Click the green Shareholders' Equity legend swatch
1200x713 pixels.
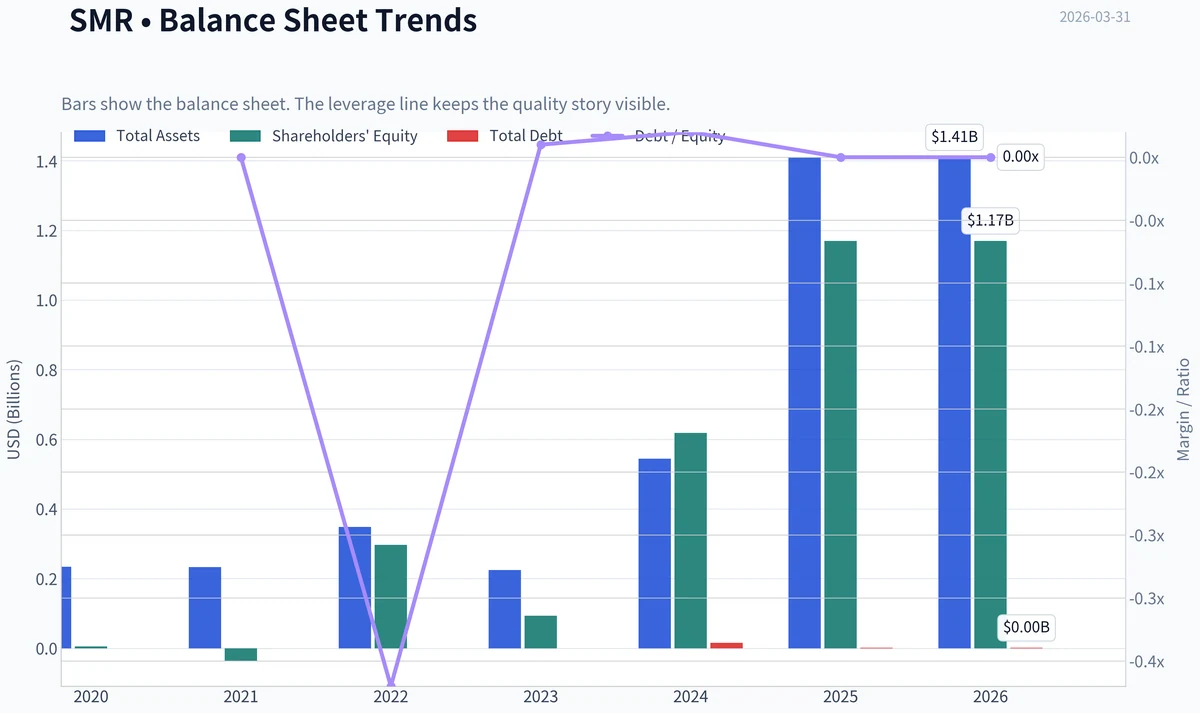[245, 136]
